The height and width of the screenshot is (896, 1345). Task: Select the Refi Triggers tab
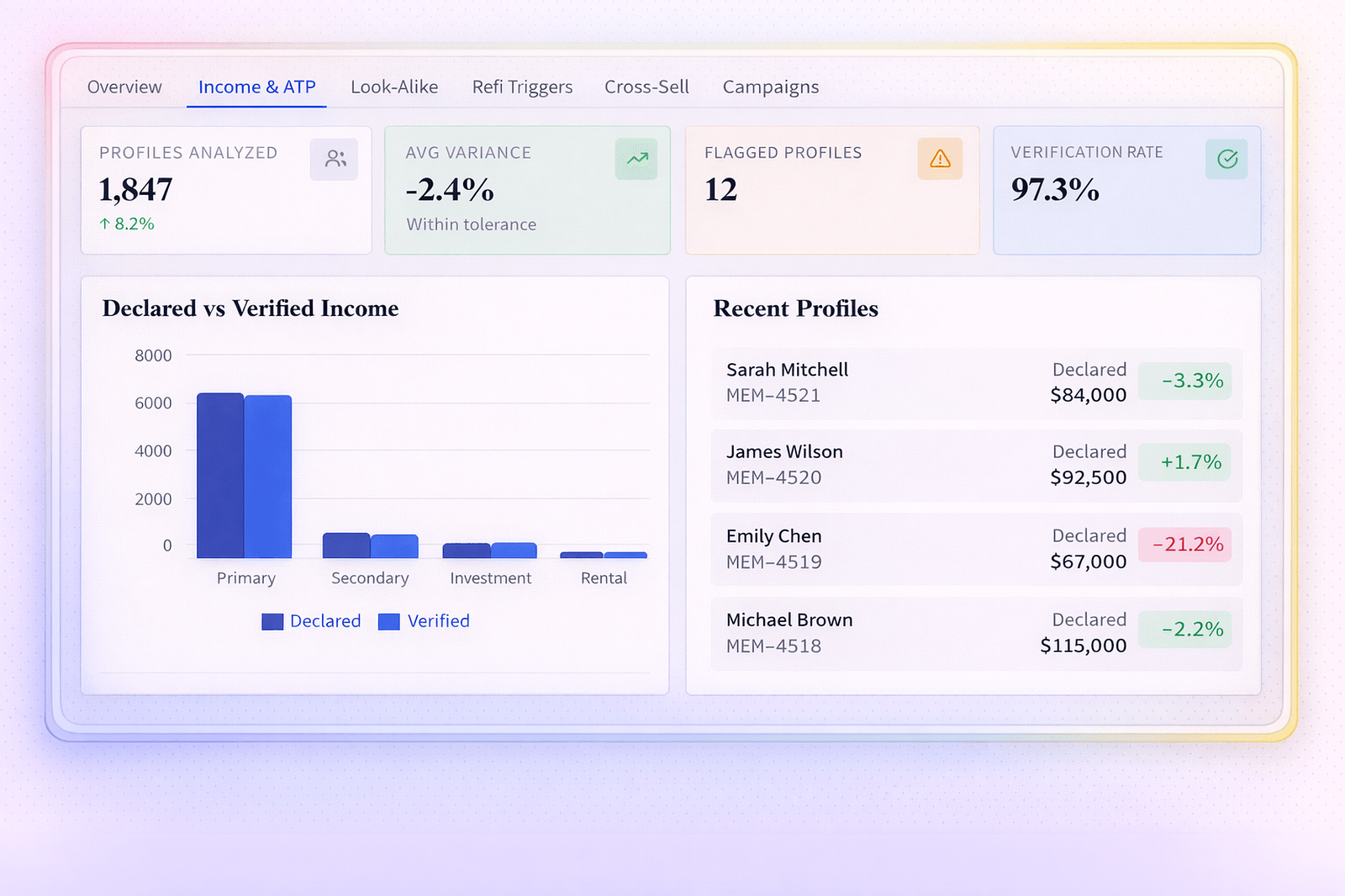[x=522, y=87]
